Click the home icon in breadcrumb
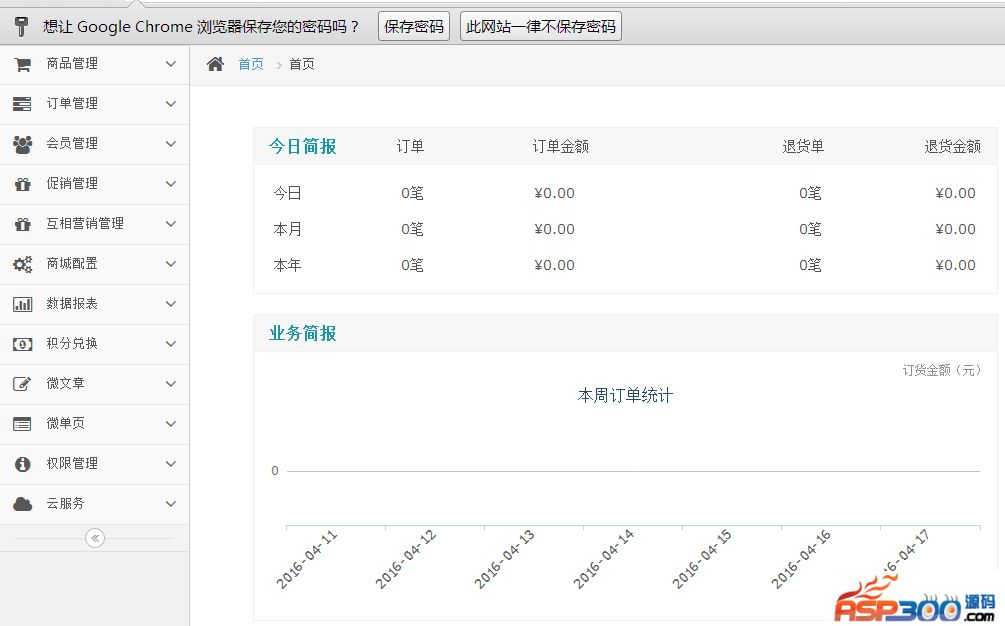Viewport: 1005px width, 626px height. tap(215, 64)
